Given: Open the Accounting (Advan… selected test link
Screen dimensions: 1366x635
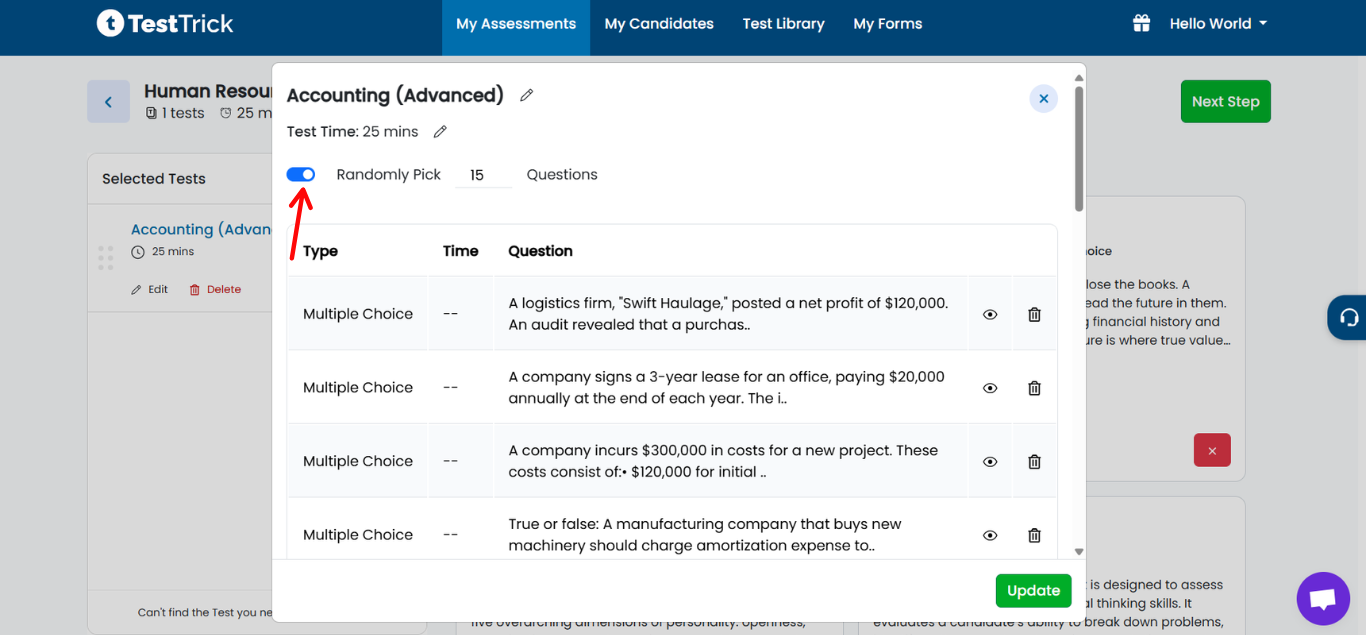Looking at the screenshot, I should pyautogui.click(x=201, y=229).
